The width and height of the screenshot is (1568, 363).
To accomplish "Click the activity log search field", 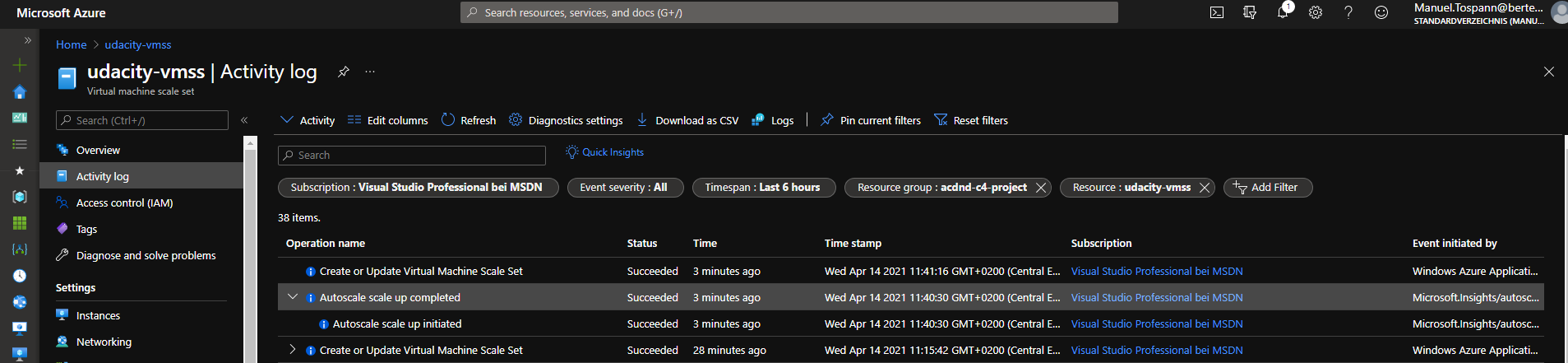I will pyautogui.click(x=412, y=155).
